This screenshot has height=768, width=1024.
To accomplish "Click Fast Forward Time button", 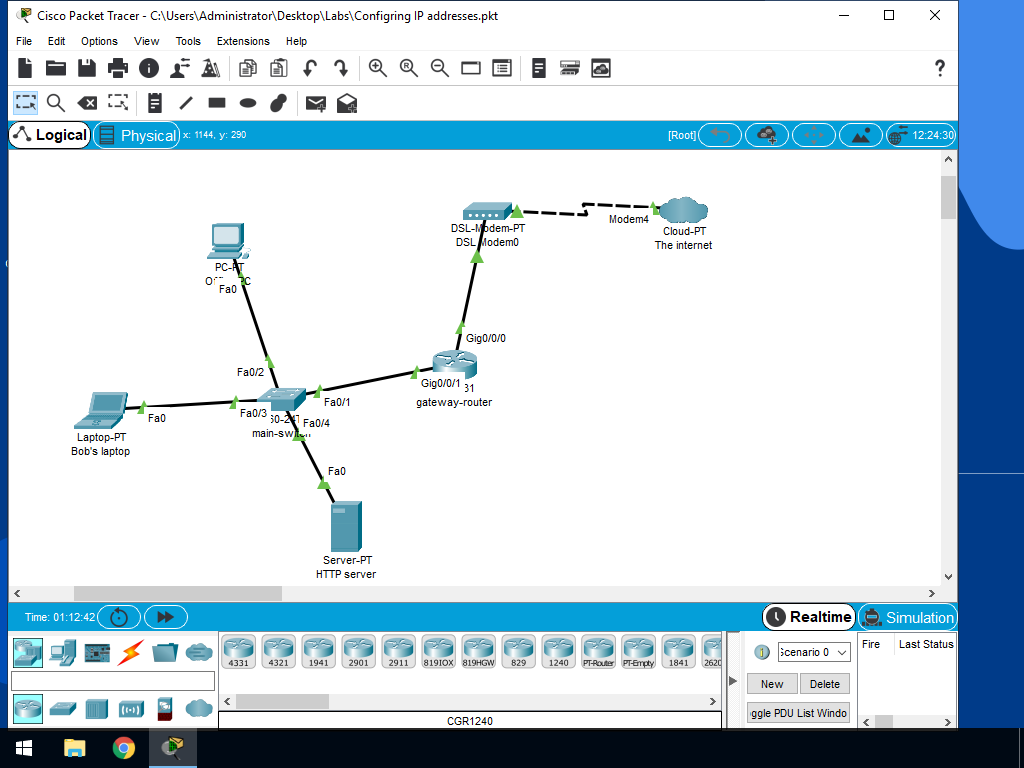I will point(166,617).
